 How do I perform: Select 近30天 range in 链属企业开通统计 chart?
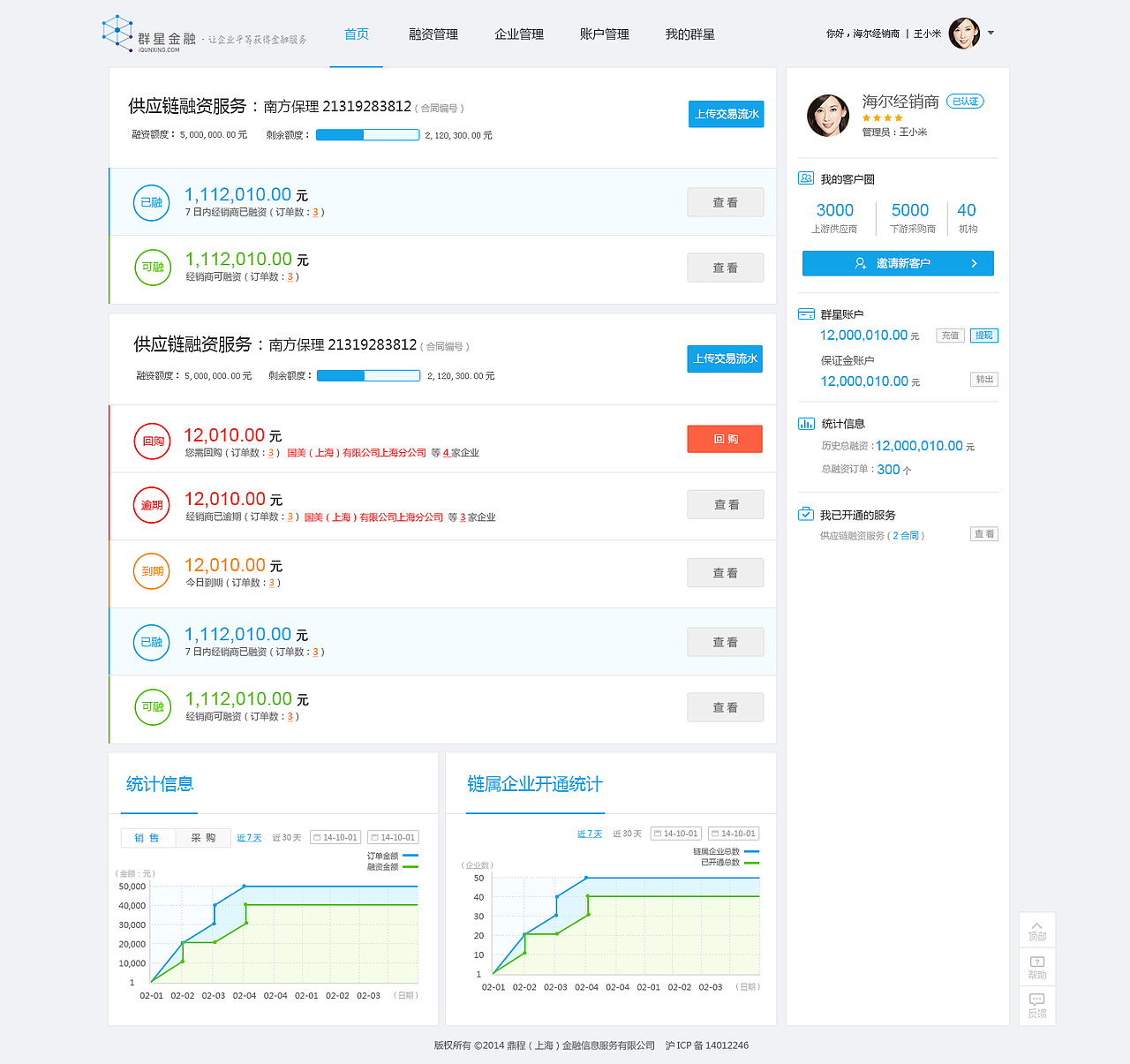click(x=627, y=833)
